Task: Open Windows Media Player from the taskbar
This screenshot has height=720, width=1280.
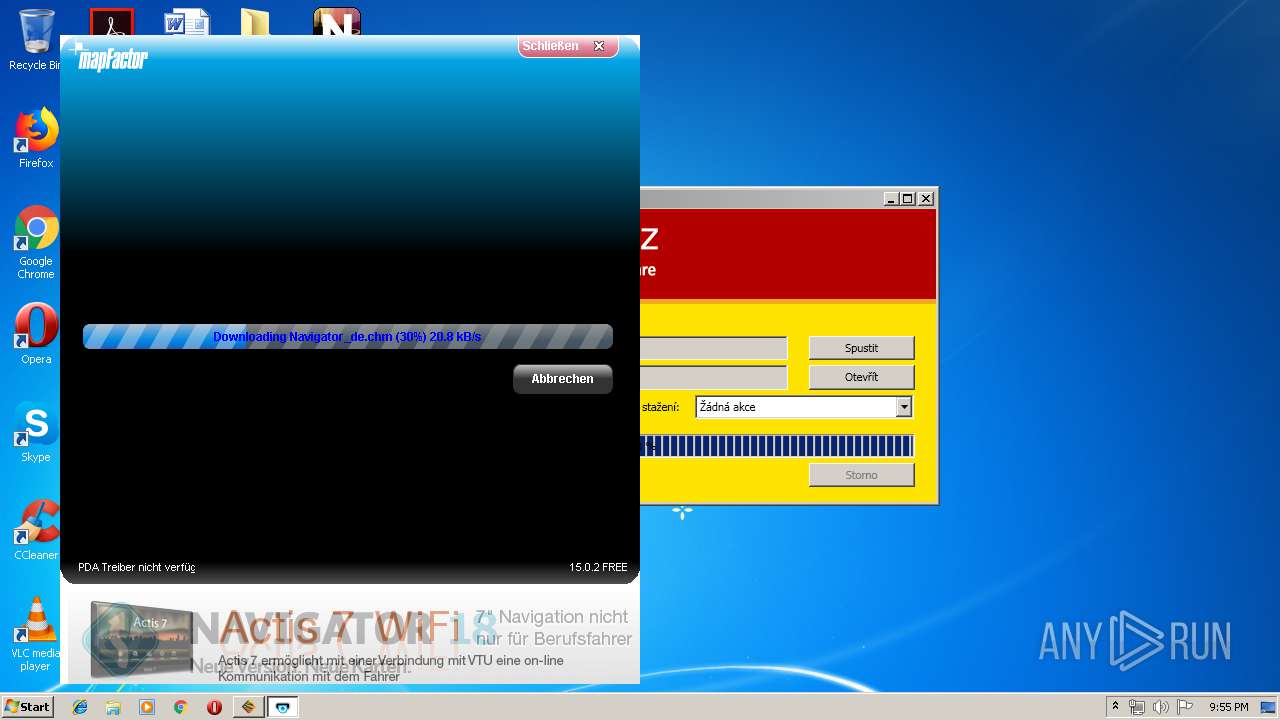Action: pos(147,707)
